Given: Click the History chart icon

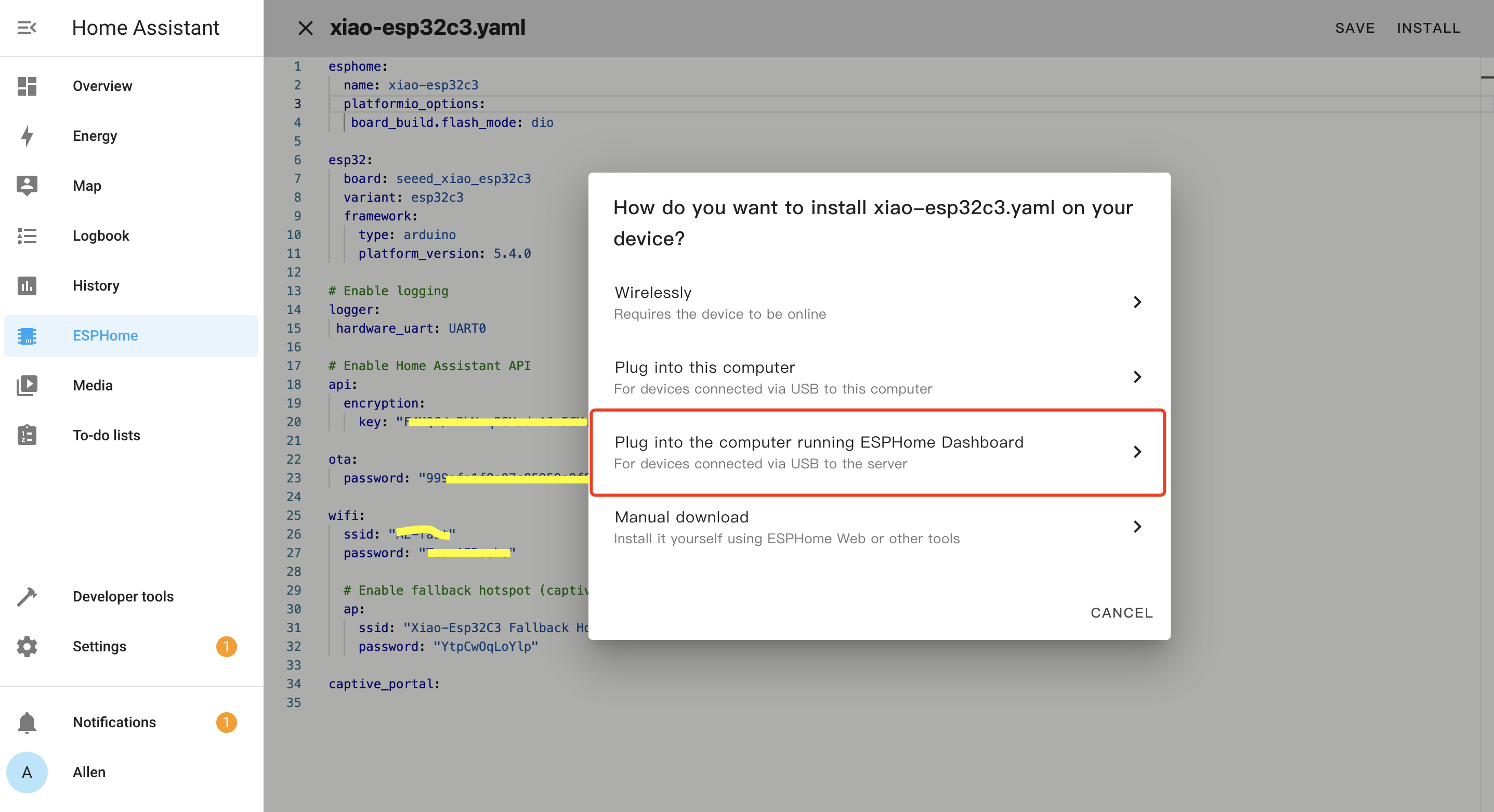Looking at the screenshot, I should pyautogui.click(x=27, y=285).
